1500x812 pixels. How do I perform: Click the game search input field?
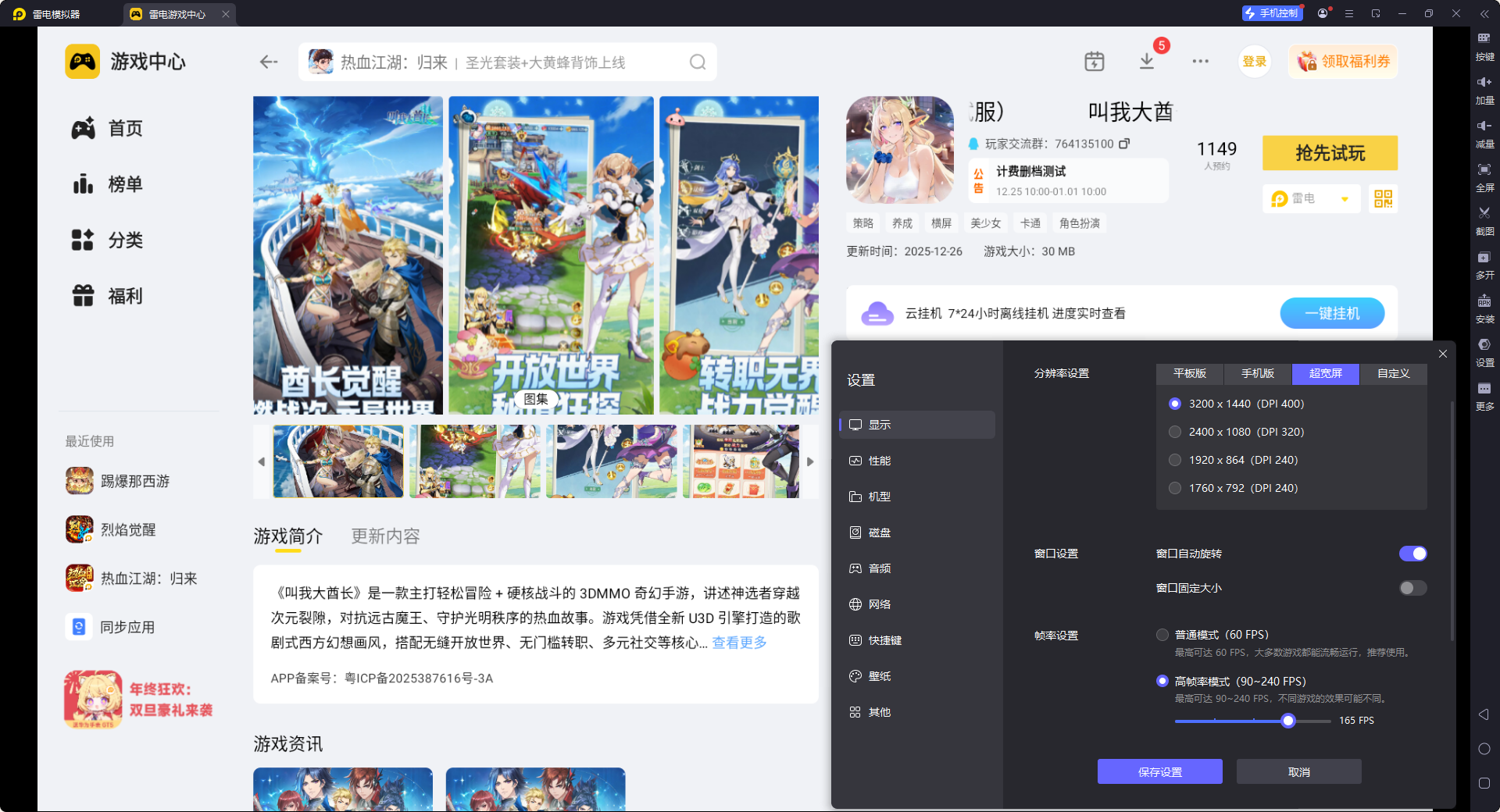507,62
